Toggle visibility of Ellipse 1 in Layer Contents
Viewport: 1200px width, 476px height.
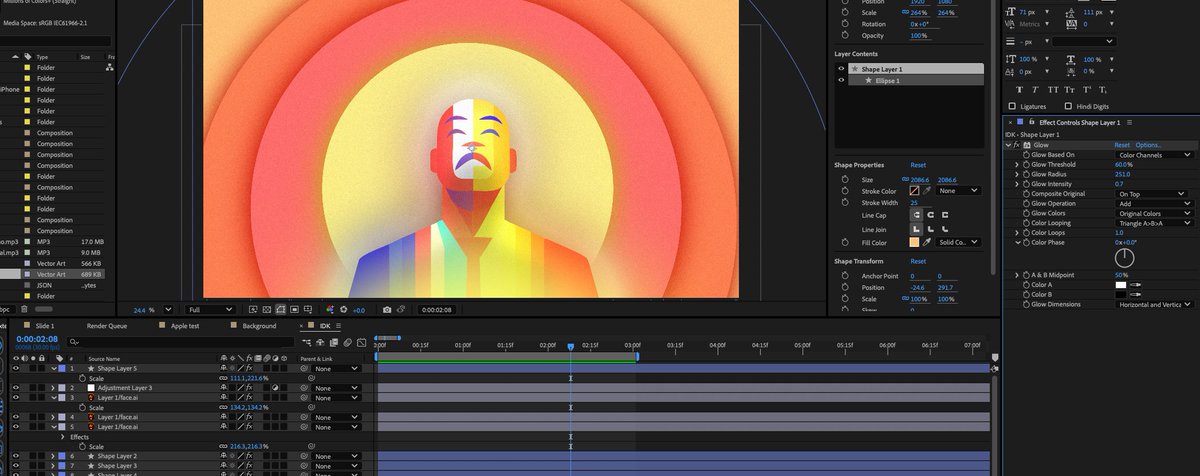(x=841, y=80)
